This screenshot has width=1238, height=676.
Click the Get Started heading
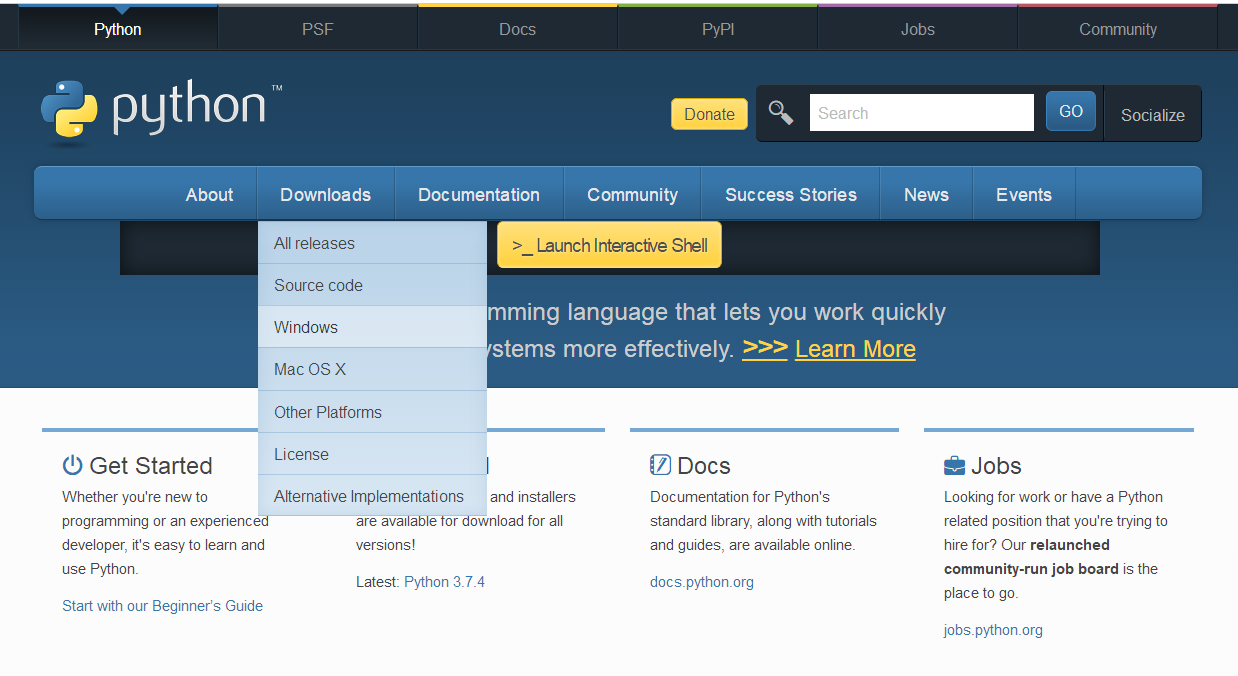pyautogui.click(x=151, y=466)
